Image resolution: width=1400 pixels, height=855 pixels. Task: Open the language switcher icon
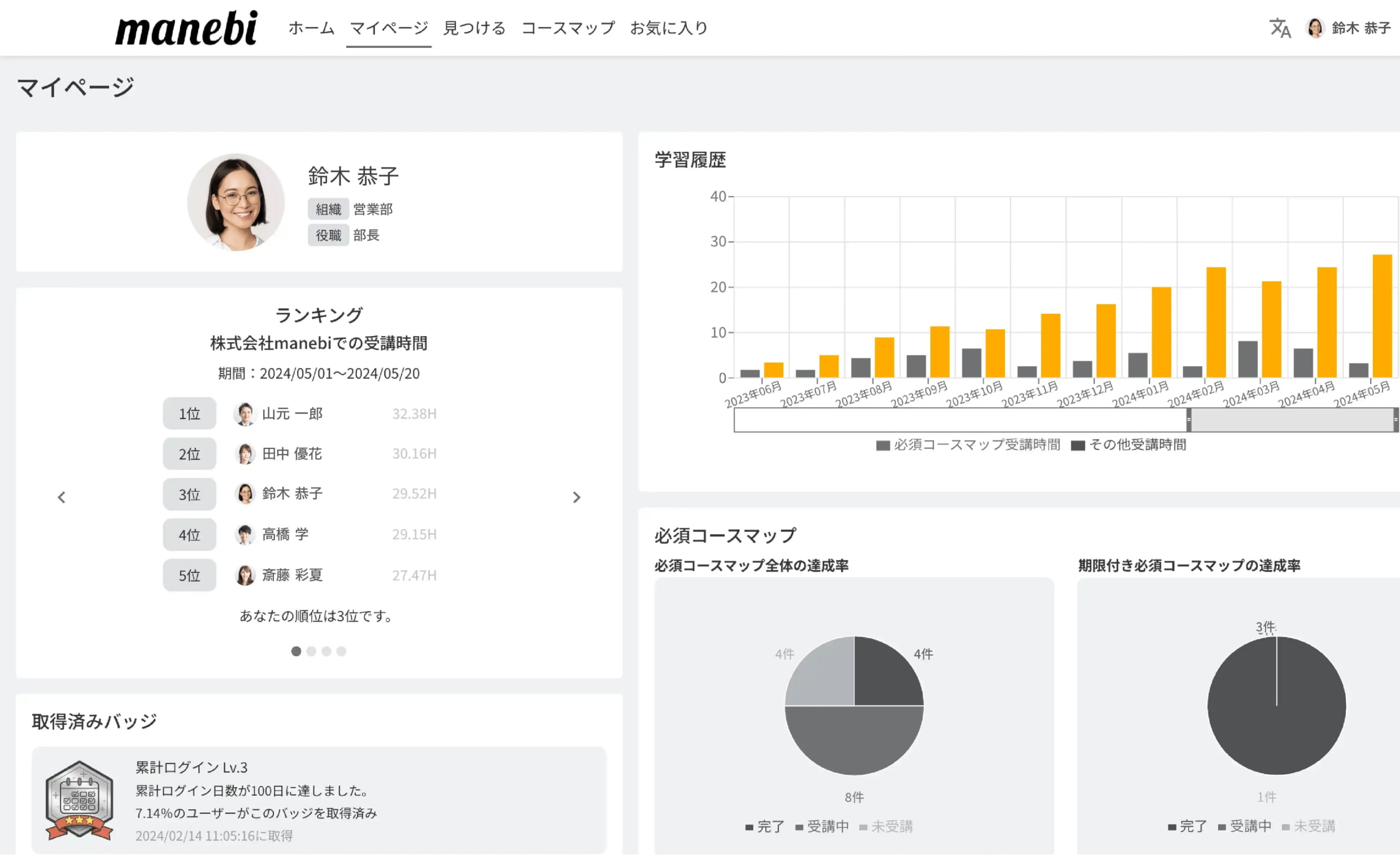click(1280, 27)
